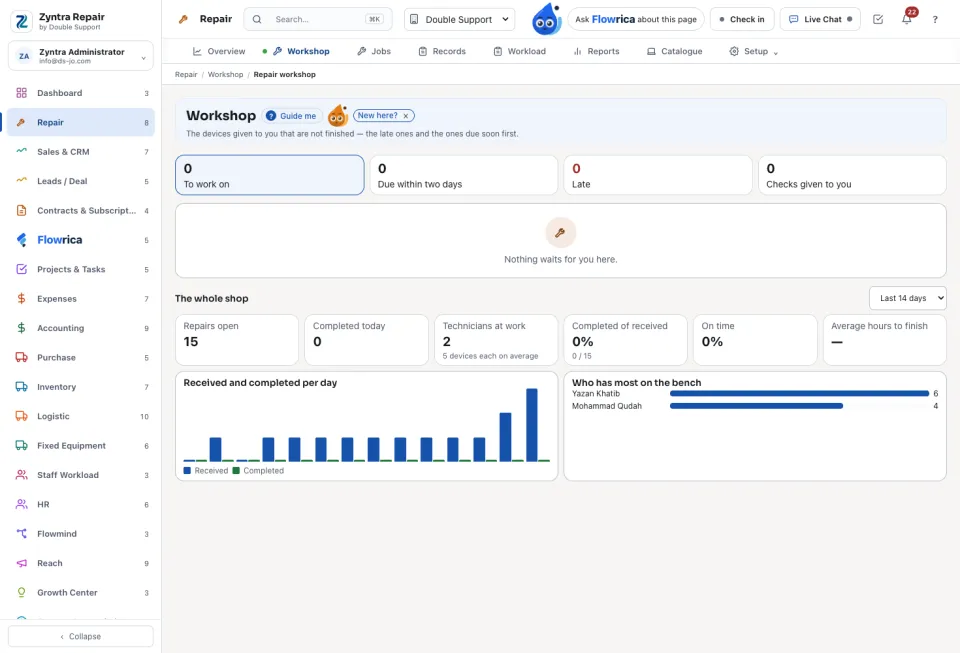Switch to the Jobs tab
The image size is (960, 653).
point(374,51)
